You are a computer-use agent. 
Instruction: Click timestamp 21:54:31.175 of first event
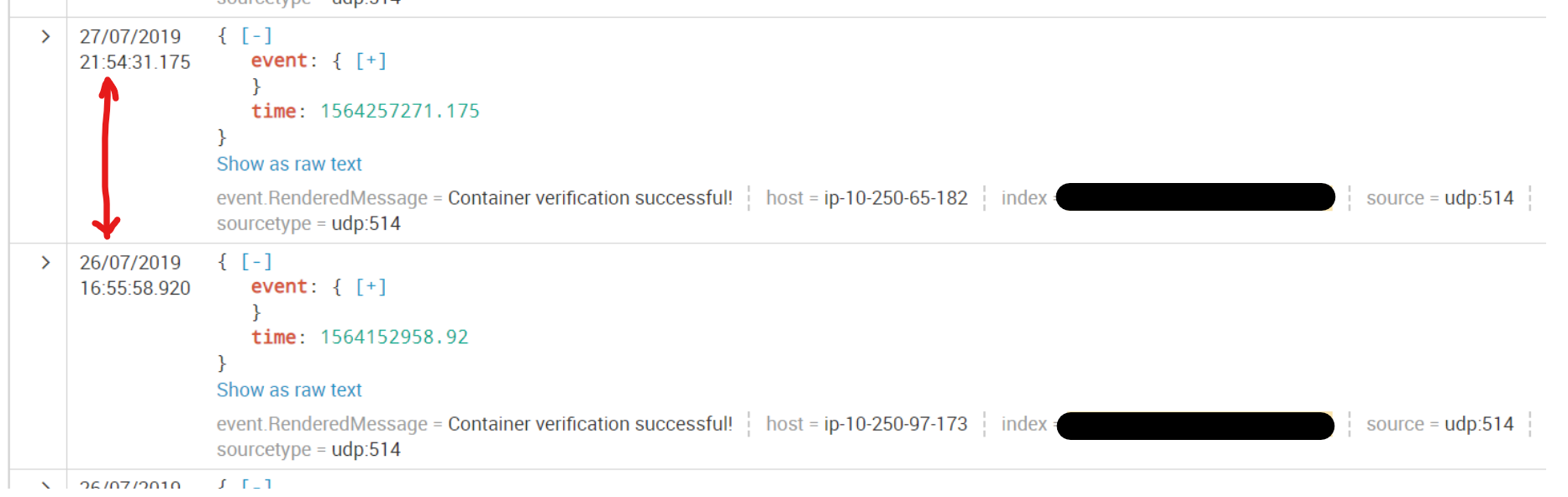click(134, 62)
